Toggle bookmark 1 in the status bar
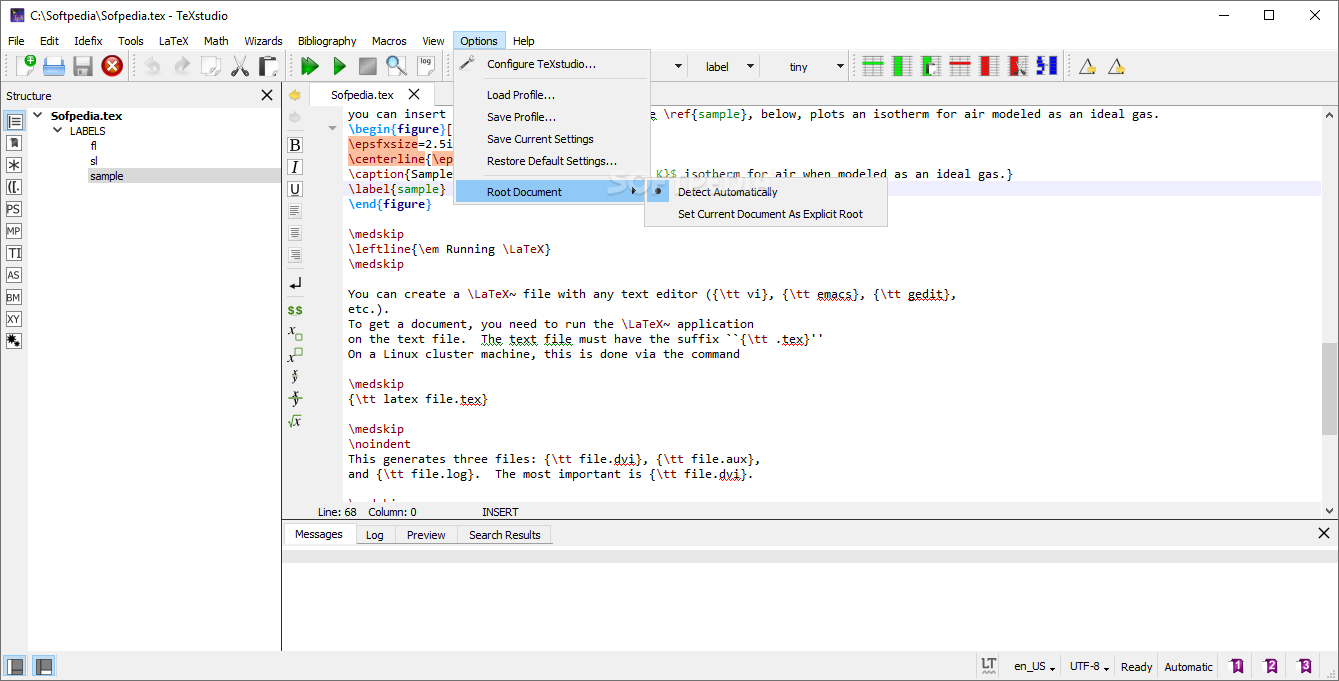The image size is (1339, 681). 1237,666
